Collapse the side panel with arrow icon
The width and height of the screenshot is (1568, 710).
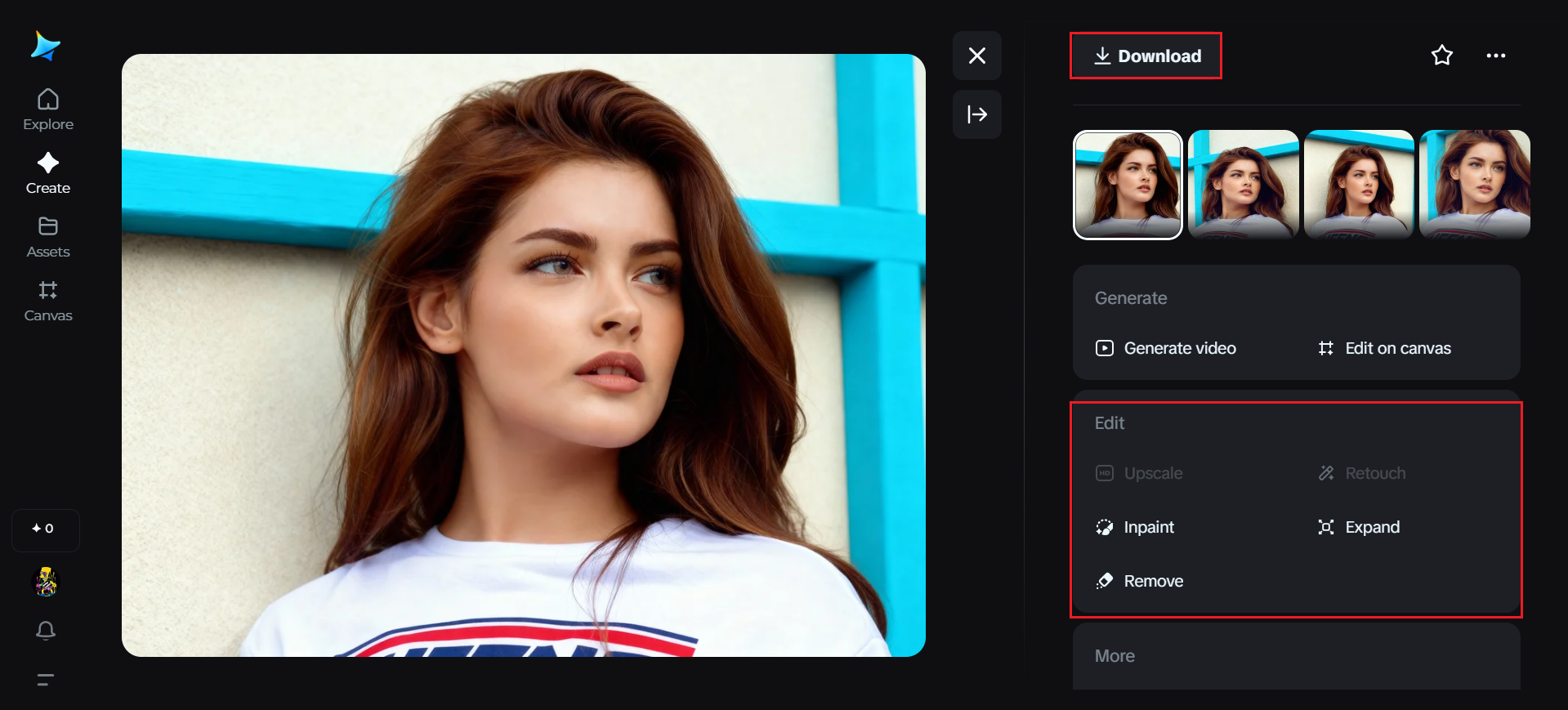tap(976, 114)
